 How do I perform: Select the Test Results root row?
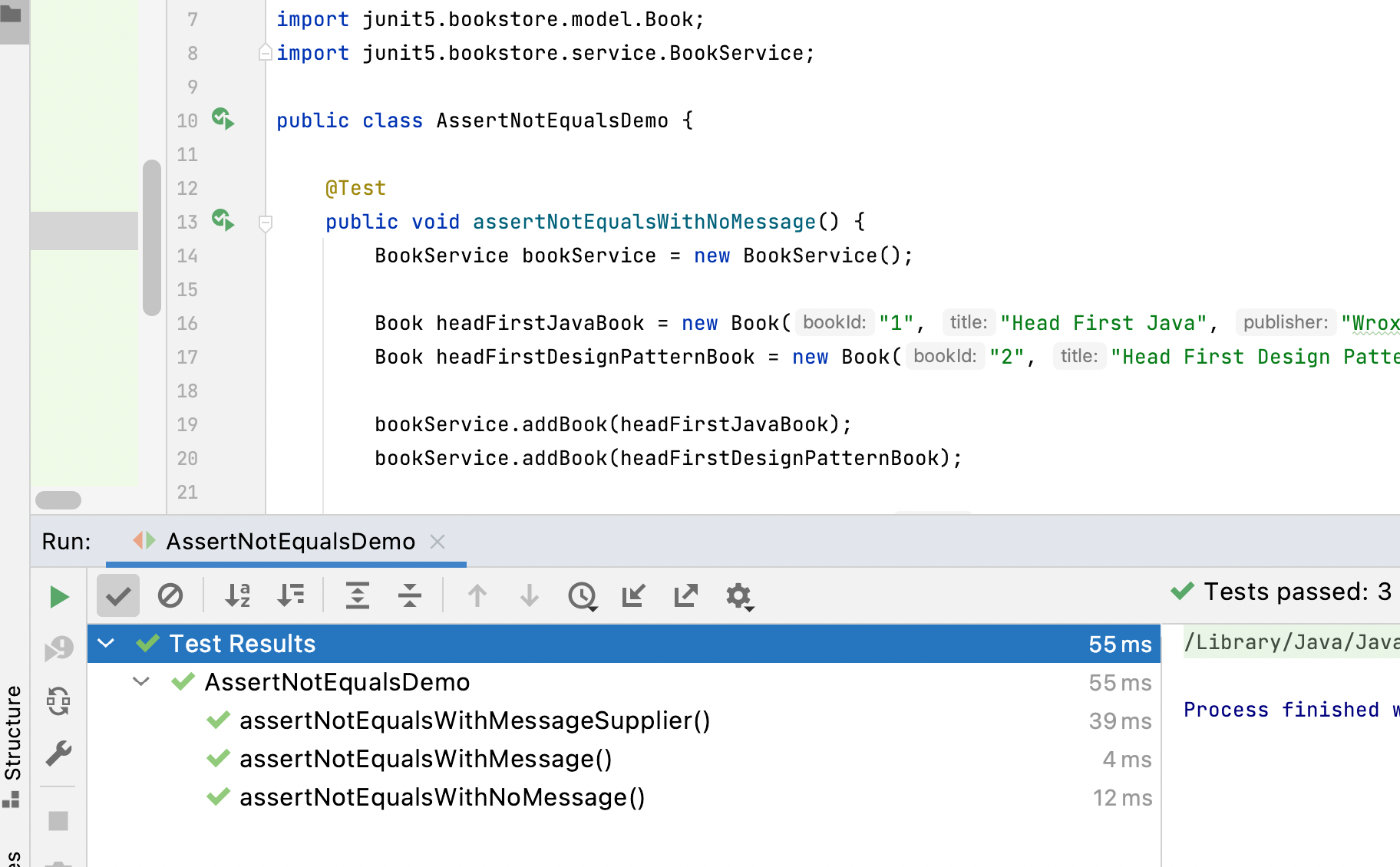pyautogui.click(x=623, y=644)
